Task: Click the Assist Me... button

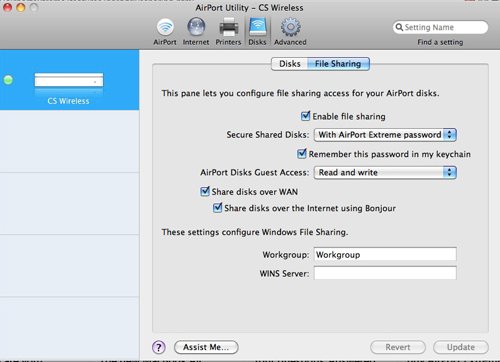Action: (x=206, y=347)
